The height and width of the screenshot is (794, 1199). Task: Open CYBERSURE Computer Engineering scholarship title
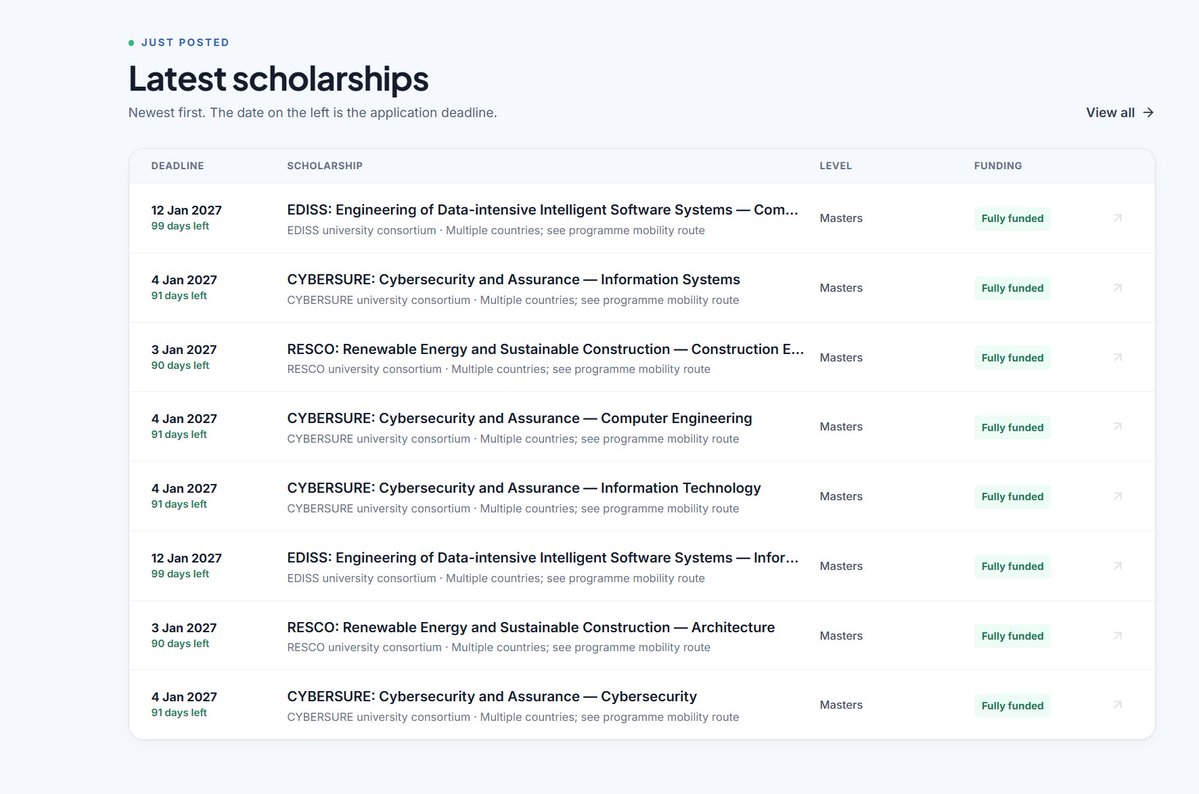pyautogui.click(x=519, y=418)
